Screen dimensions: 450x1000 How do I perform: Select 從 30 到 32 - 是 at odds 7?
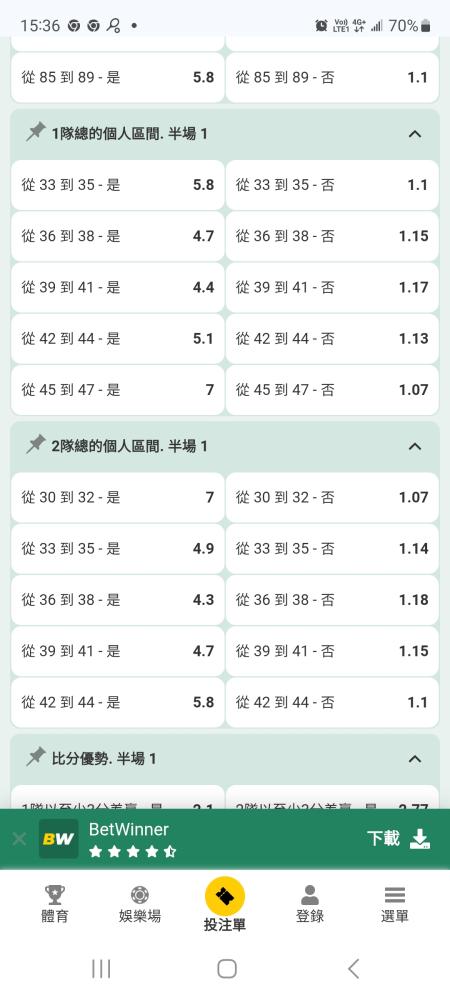pyautogui.click(x=118, y=497)
